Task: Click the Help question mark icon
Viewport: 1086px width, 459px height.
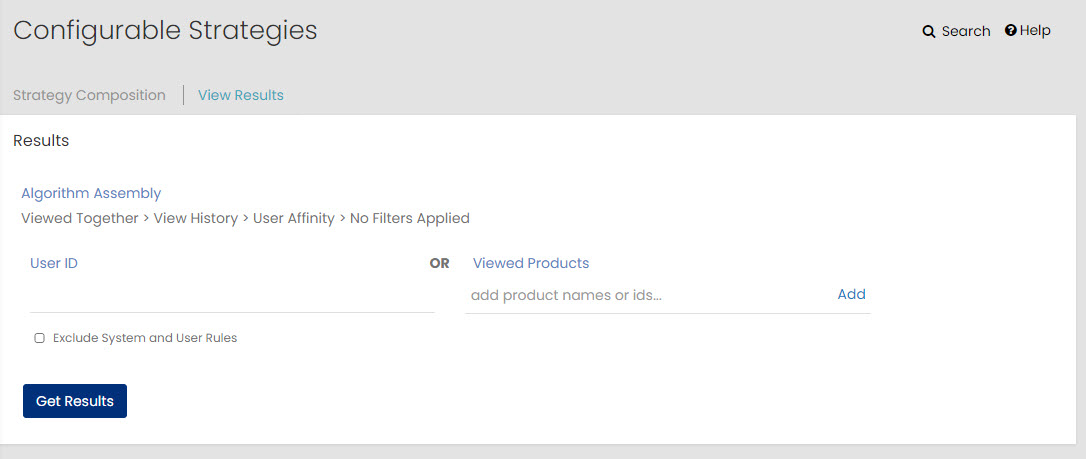Action: click(x=1011, y=30)
